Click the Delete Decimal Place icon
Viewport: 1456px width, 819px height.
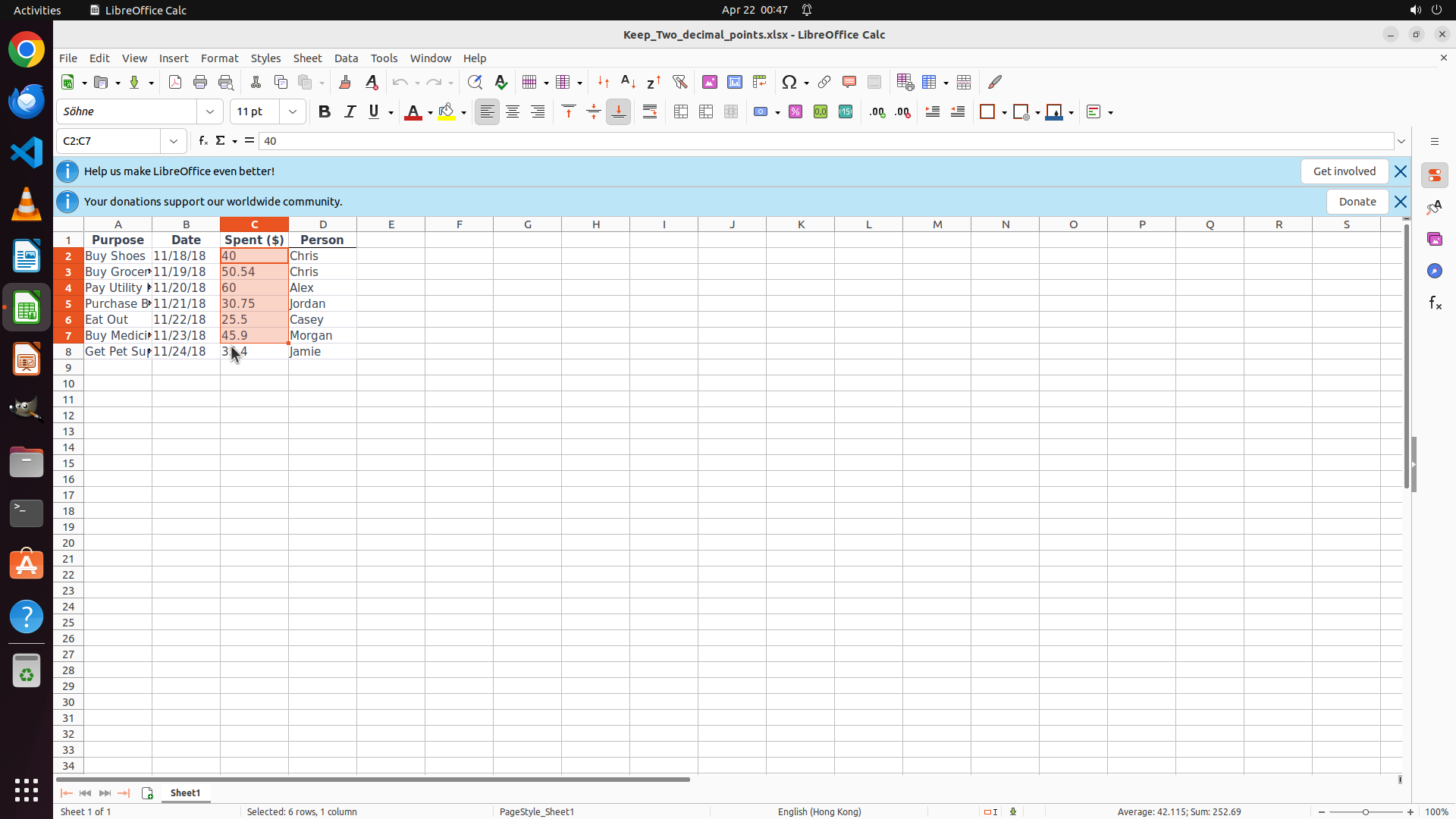click(x=902, y=112)
